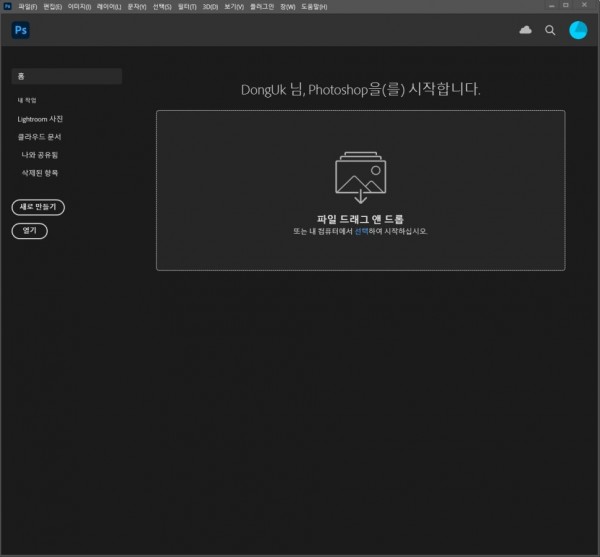
Task: Open the cloud sync status icon
Action: [x=525, y=30]
